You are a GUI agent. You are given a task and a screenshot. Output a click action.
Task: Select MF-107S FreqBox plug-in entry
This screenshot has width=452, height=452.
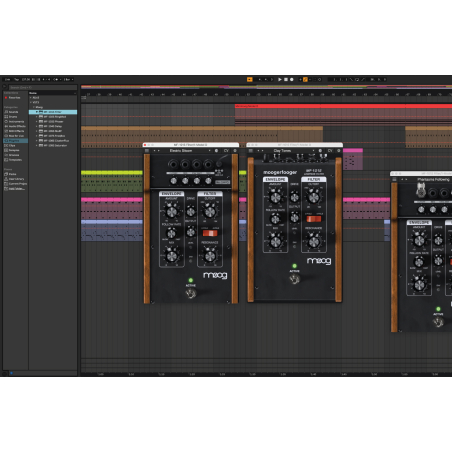coord(53,136)
